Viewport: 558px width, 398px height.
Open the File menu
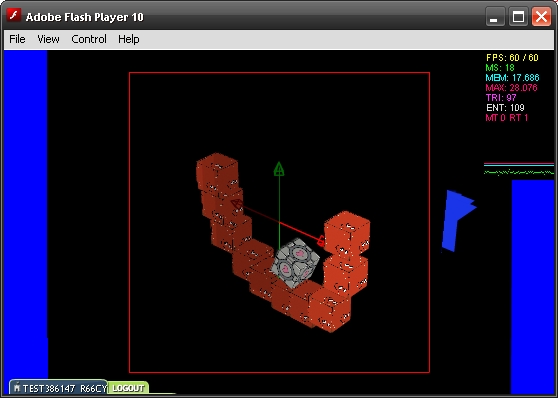tap(17, 39)
